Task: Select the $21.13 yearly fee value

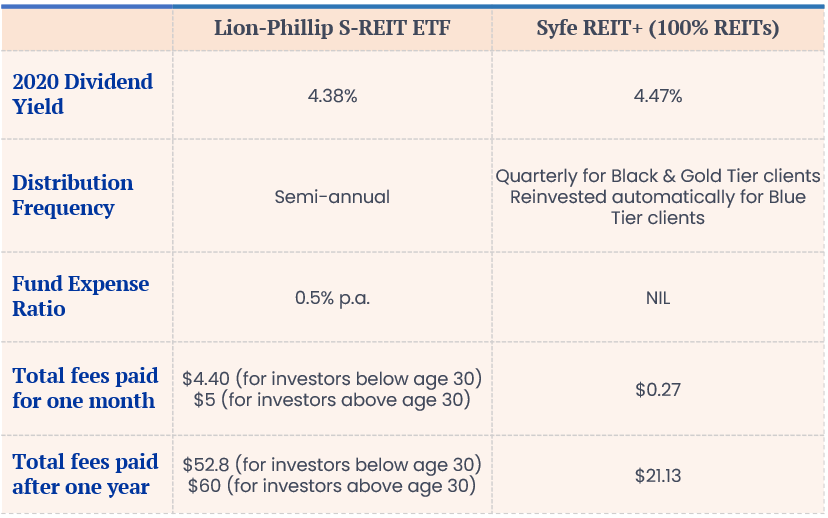Action: (x=658, y=476)
